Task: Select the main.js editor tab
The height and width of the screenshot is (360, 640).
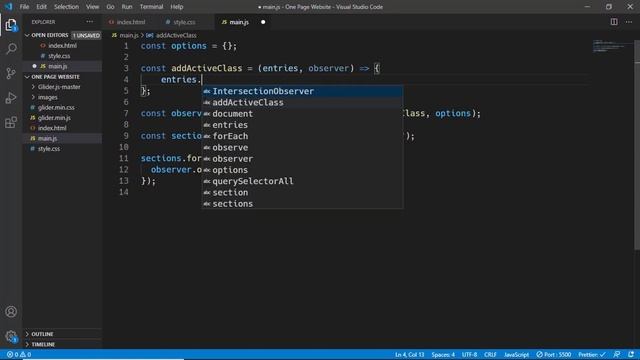Action: click(238, 22)
